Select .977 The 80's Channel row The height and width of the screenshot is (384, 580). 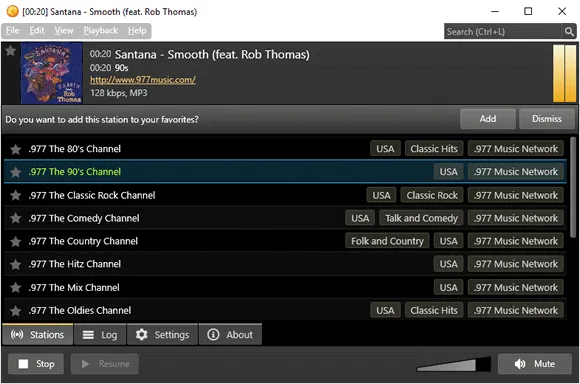point(285,149)
